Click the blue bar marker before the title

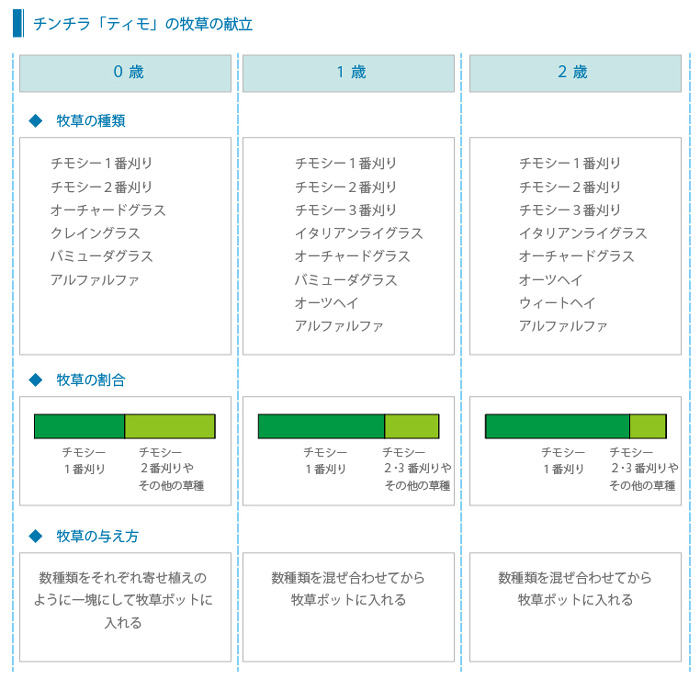pos(17,23)
